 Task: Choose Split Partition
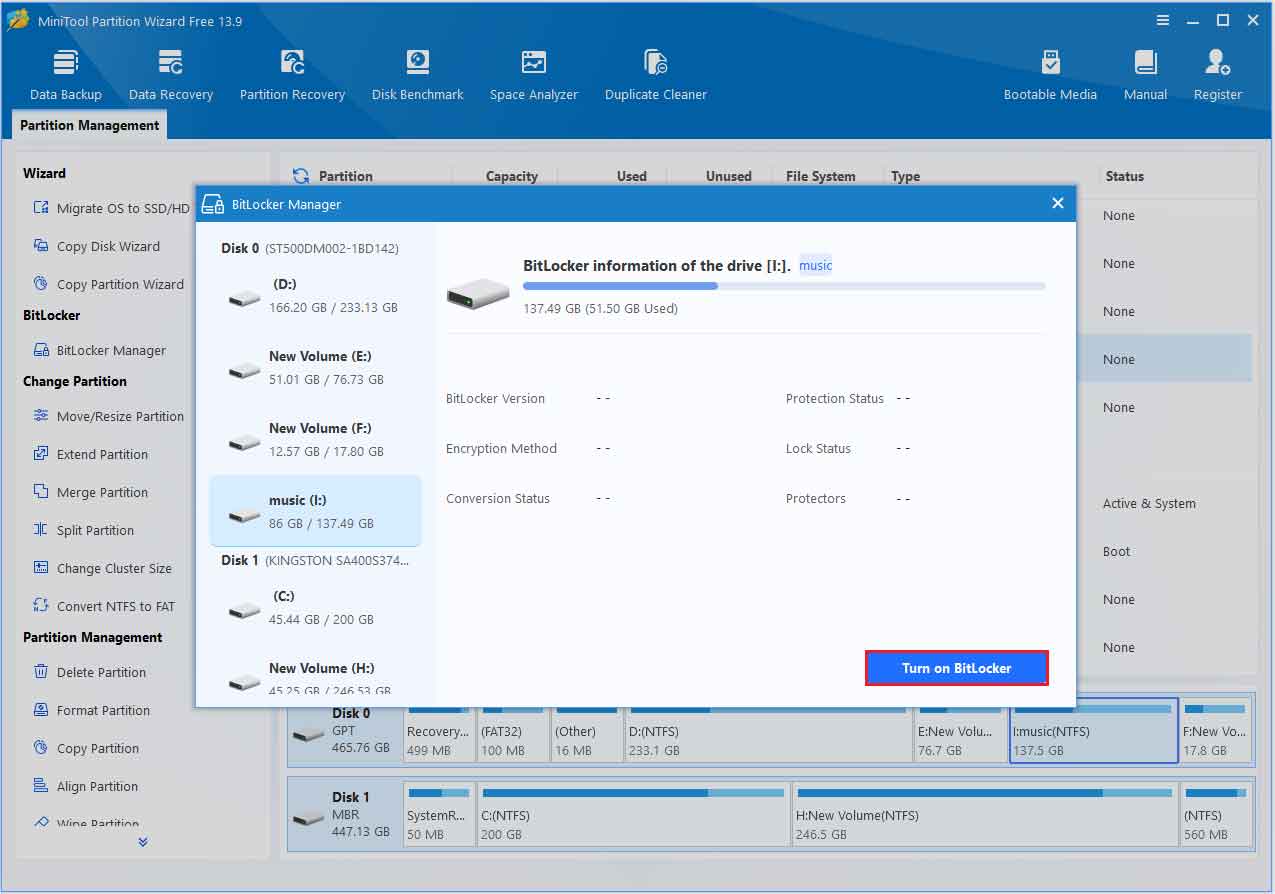(83, 530)
